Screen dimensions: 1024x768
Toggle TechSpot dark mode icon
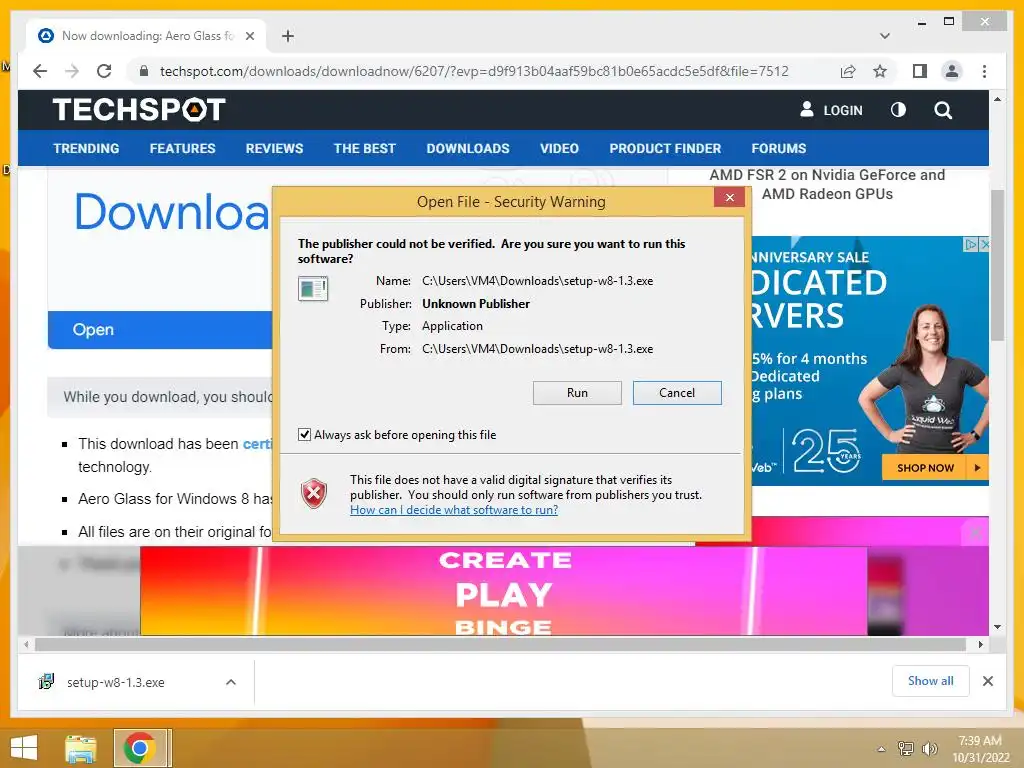pyautogui.click(x=898, y=110)
